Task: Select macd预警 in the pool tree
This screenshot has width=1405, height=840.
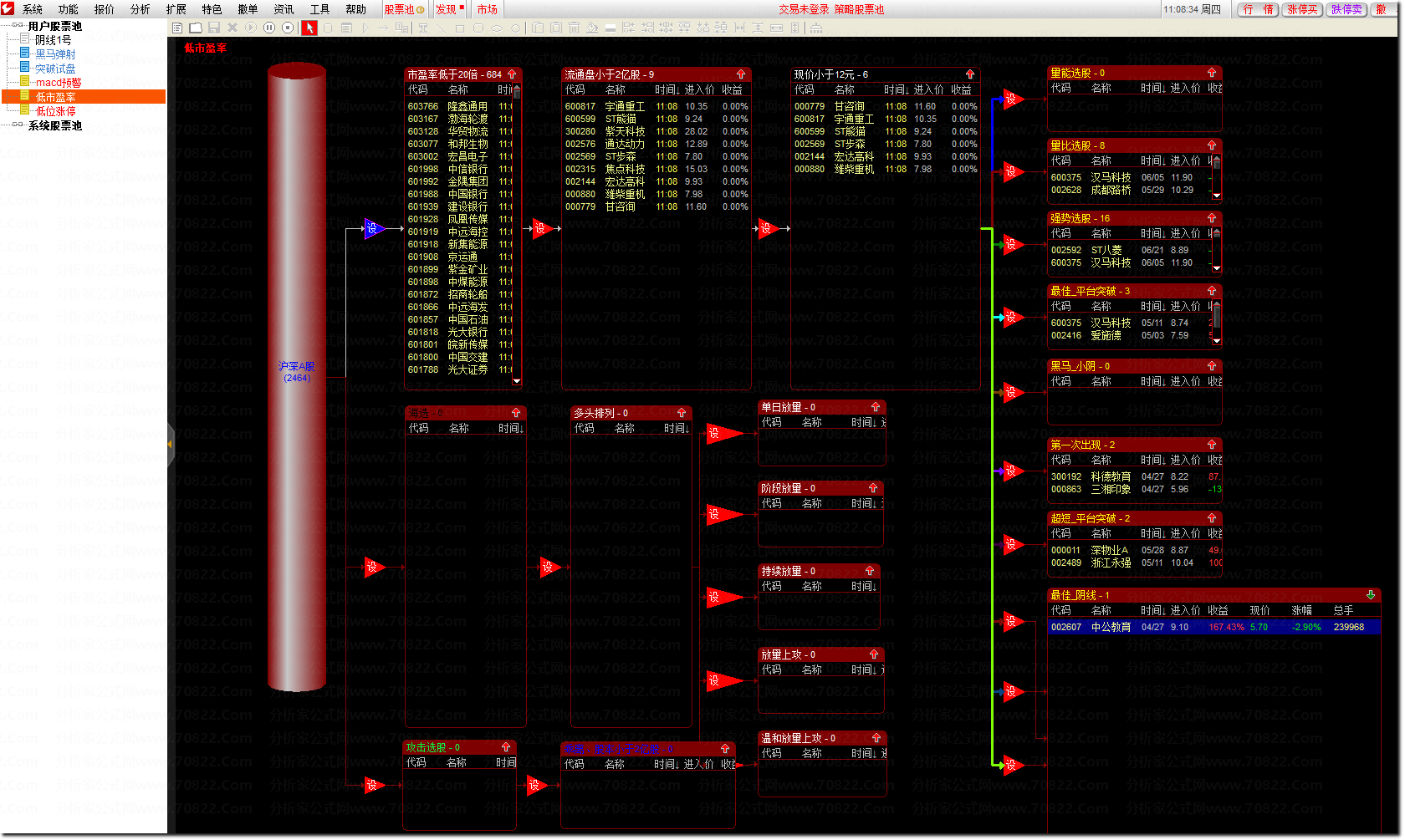Action: pyautogui.click(x=59, y=83)
